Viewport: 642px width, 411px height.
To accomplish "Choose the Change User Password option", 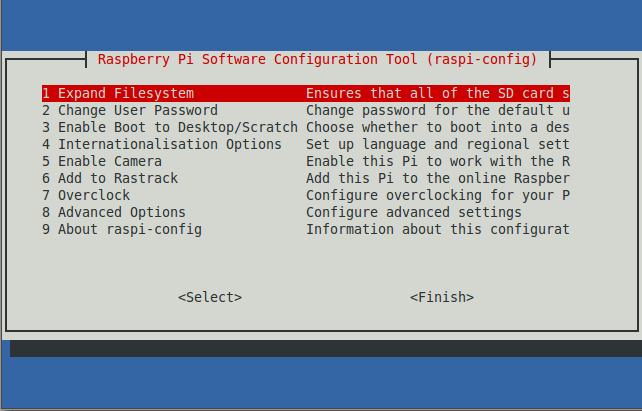I will pos(130,110).
